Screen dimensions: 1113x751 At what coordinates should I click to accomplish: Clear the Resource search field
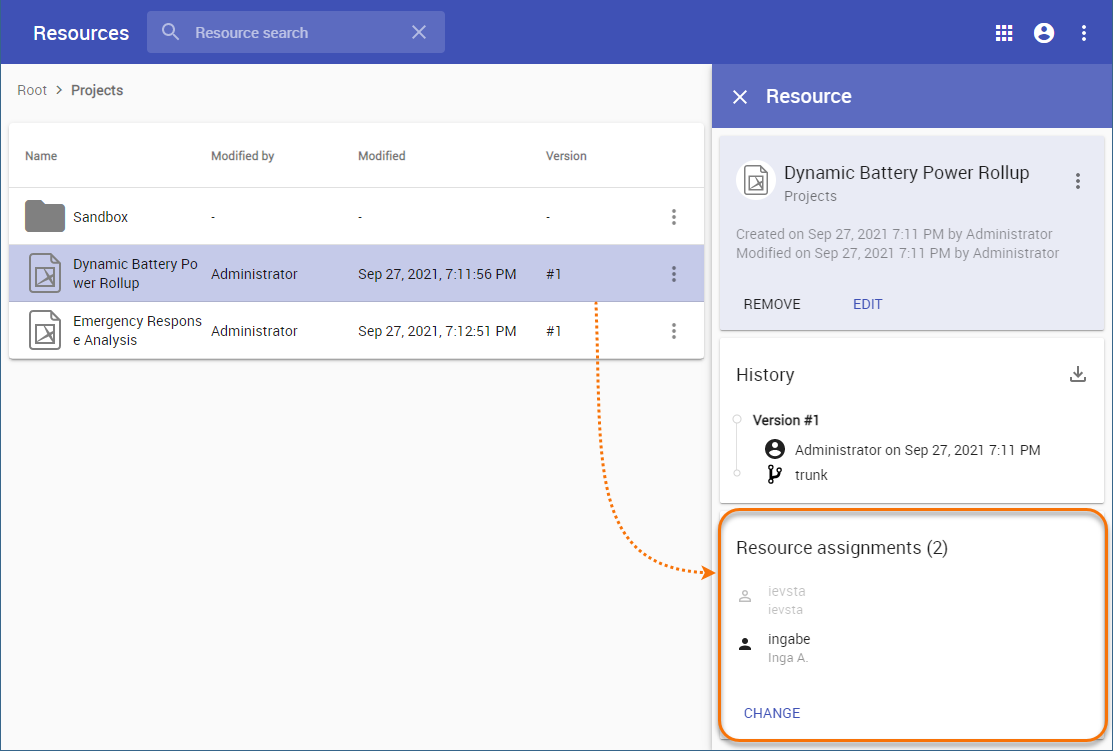pos(419,33)
